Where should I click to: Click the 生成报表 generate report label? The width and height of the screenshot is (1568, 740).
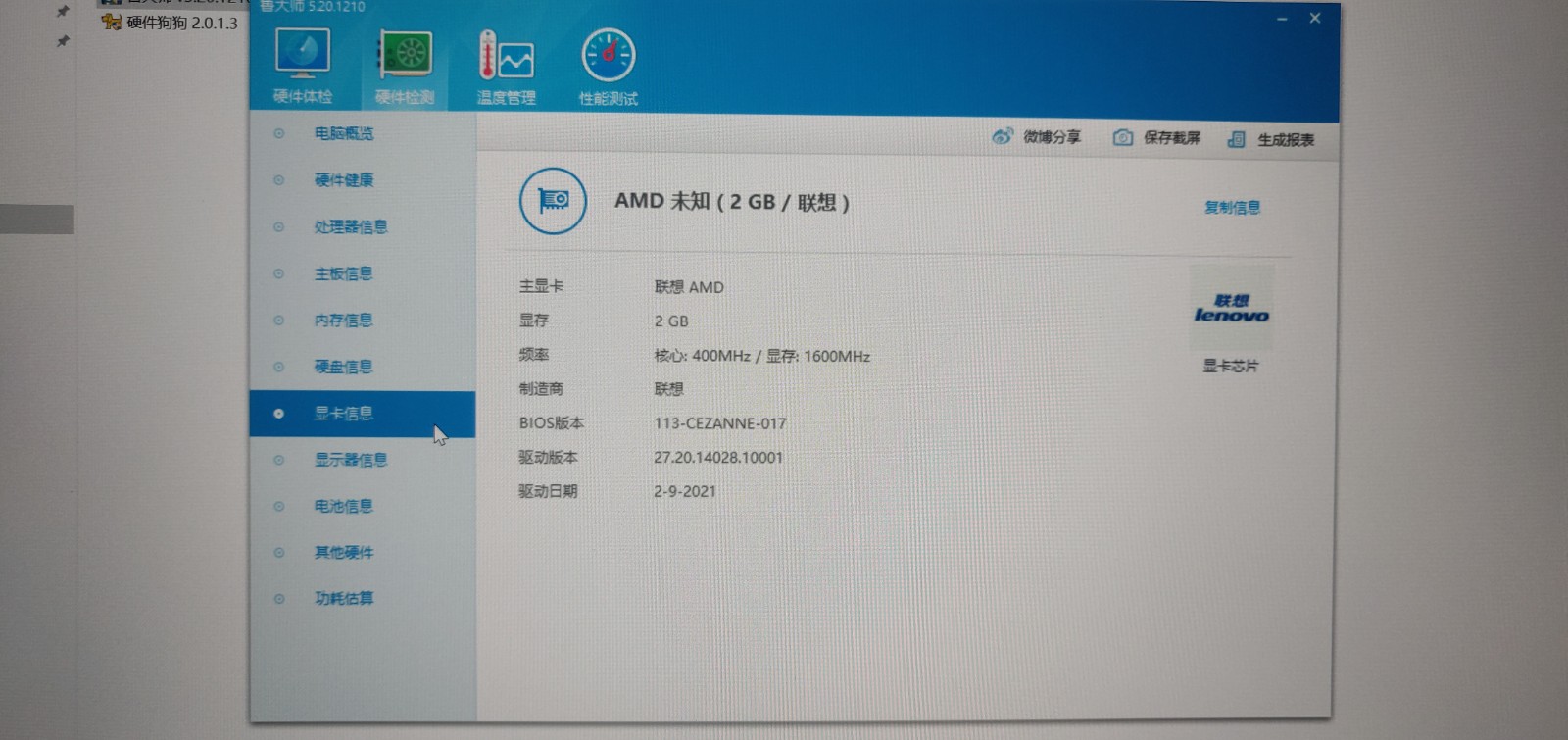pos(1286,140)
